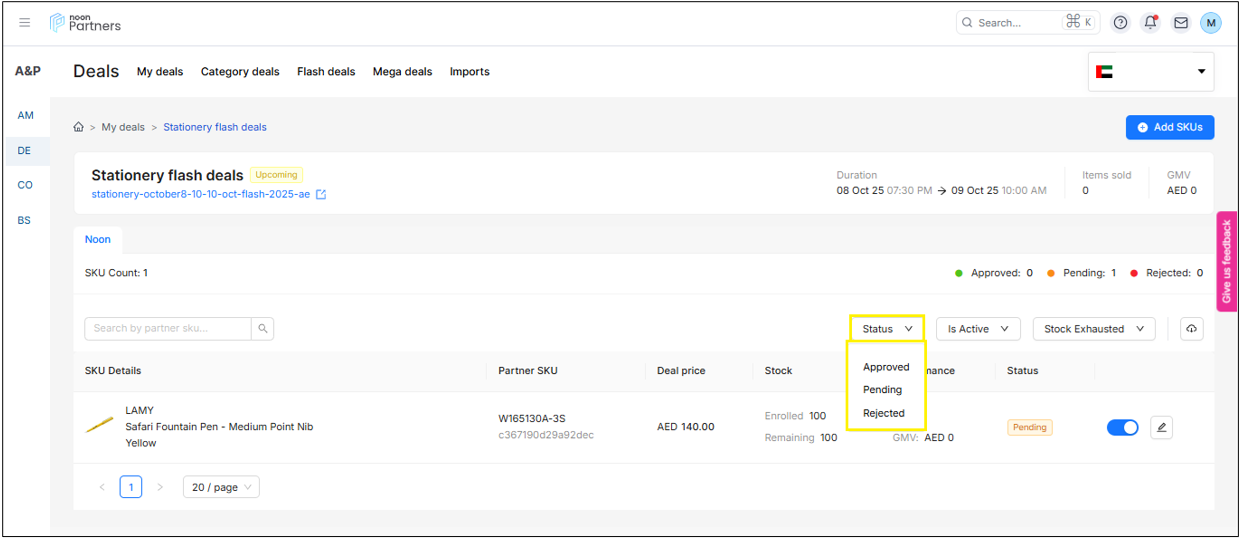1242x539 pixels.
Task: Open the notifications bell
Action: click(x=1150, y=22)
